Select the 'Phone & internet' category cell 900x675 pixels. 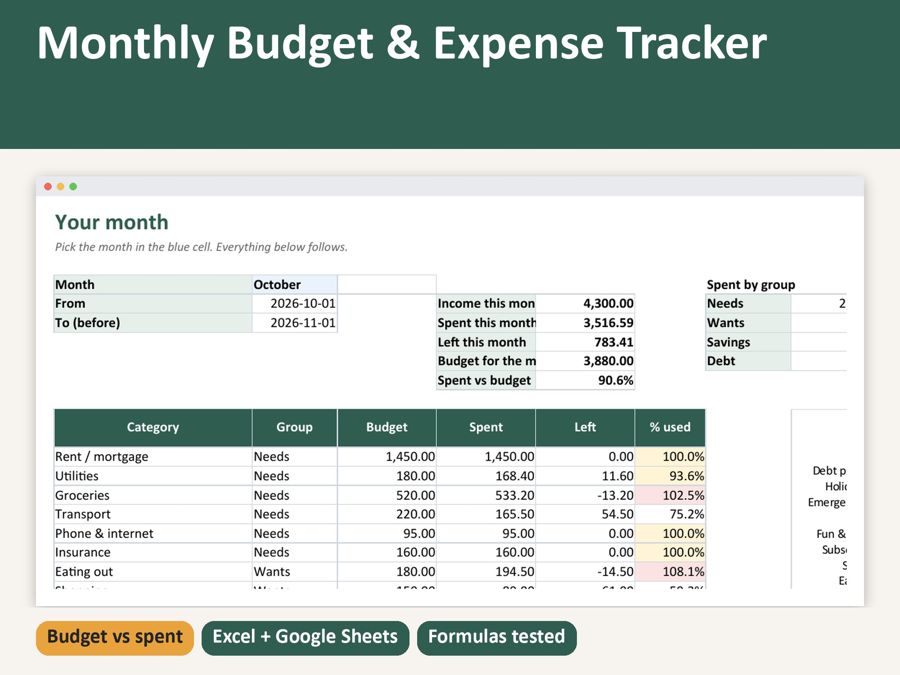[153, 533]
